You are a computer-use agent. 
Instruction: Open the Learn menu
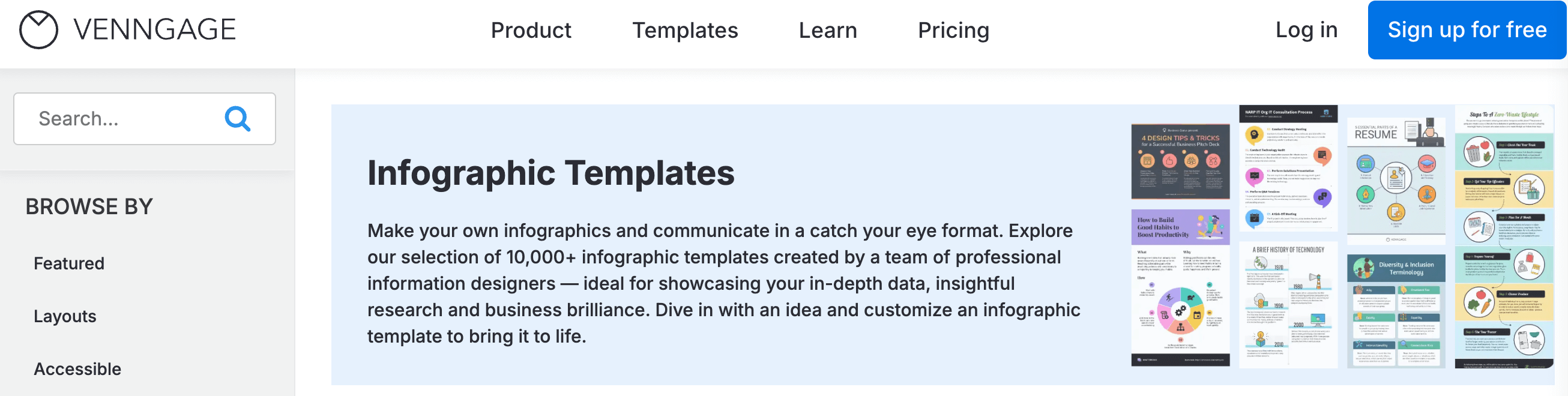[827, 31]
